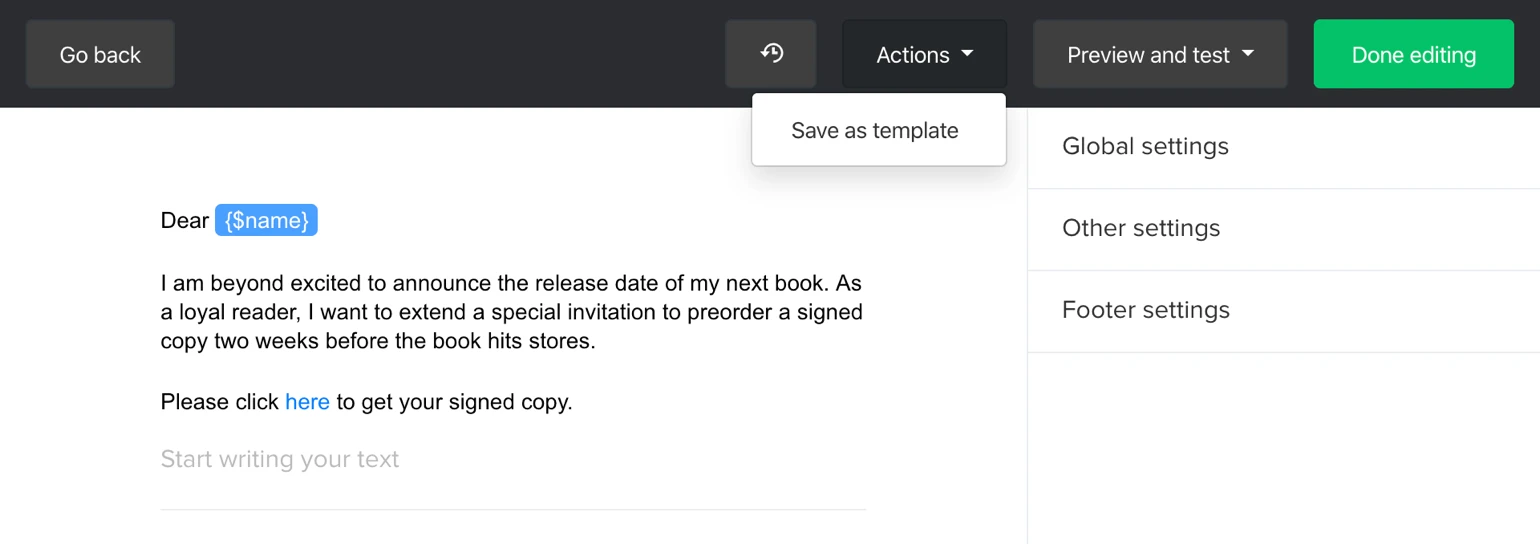Open the Footer settings section
Image resolution: width=1540 pixels, height=544 pixels.
[1145, 311]
